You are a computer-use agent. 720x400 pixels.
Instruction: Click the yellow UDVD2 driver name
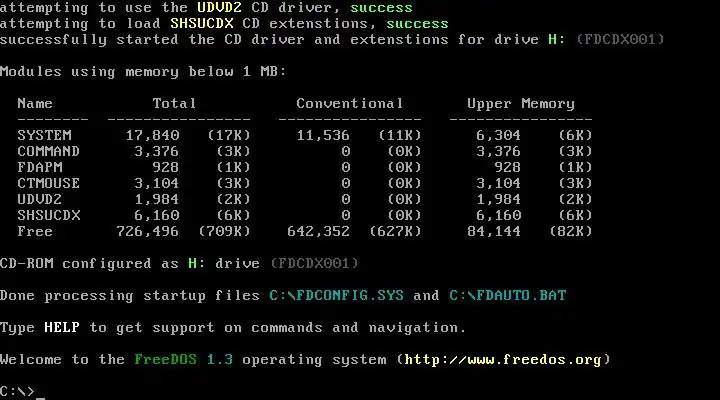pos(219,8)
